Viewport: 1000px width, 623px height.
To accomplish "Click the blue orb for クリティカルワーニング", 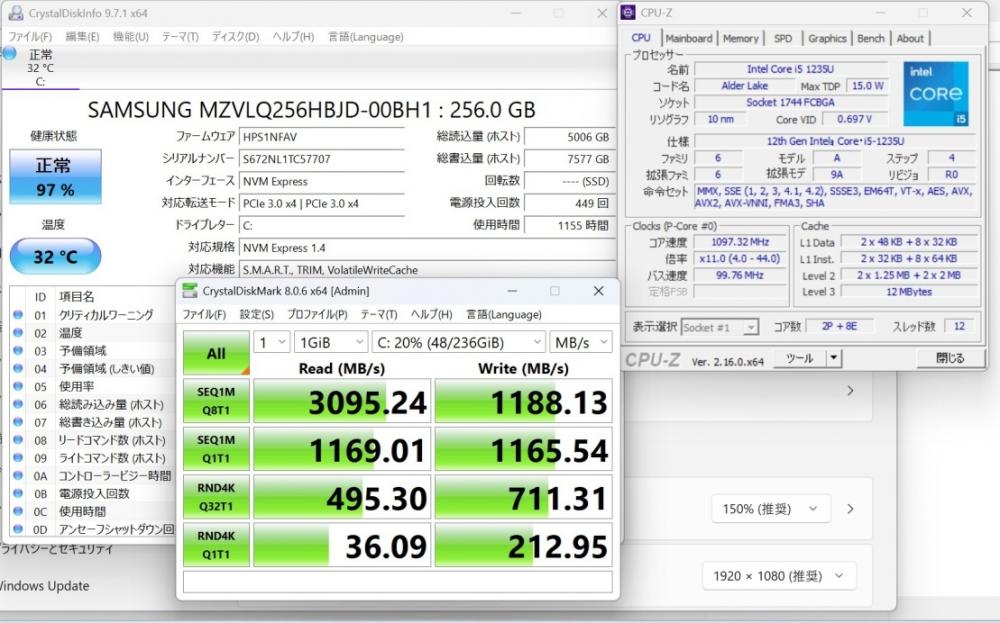I will pos(18,315).
